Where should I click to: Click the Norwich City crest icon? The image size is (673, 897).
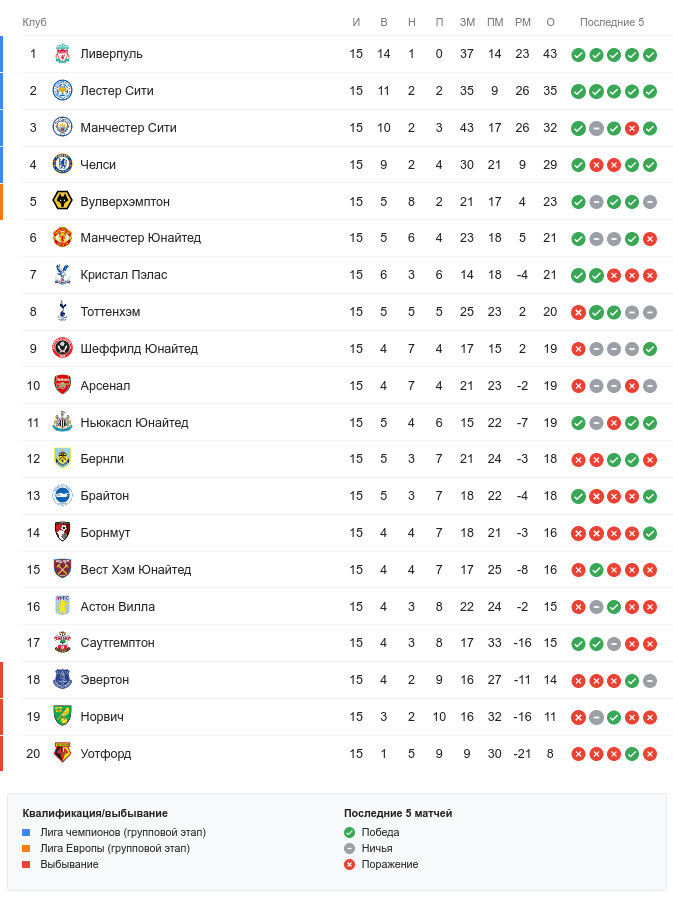pos(62,717)
